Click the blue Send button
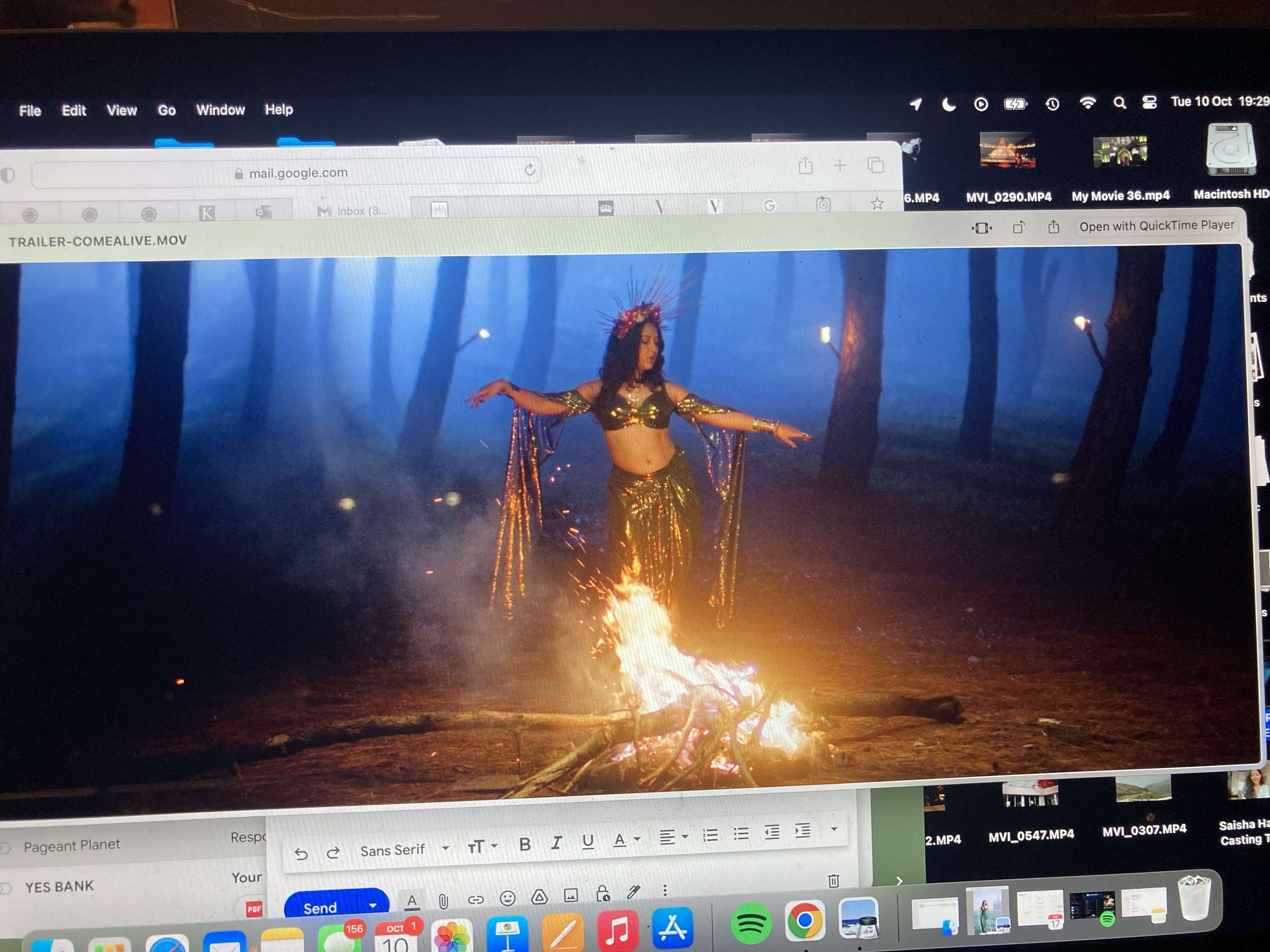1270x952 pixels. (x=321, y=908)
